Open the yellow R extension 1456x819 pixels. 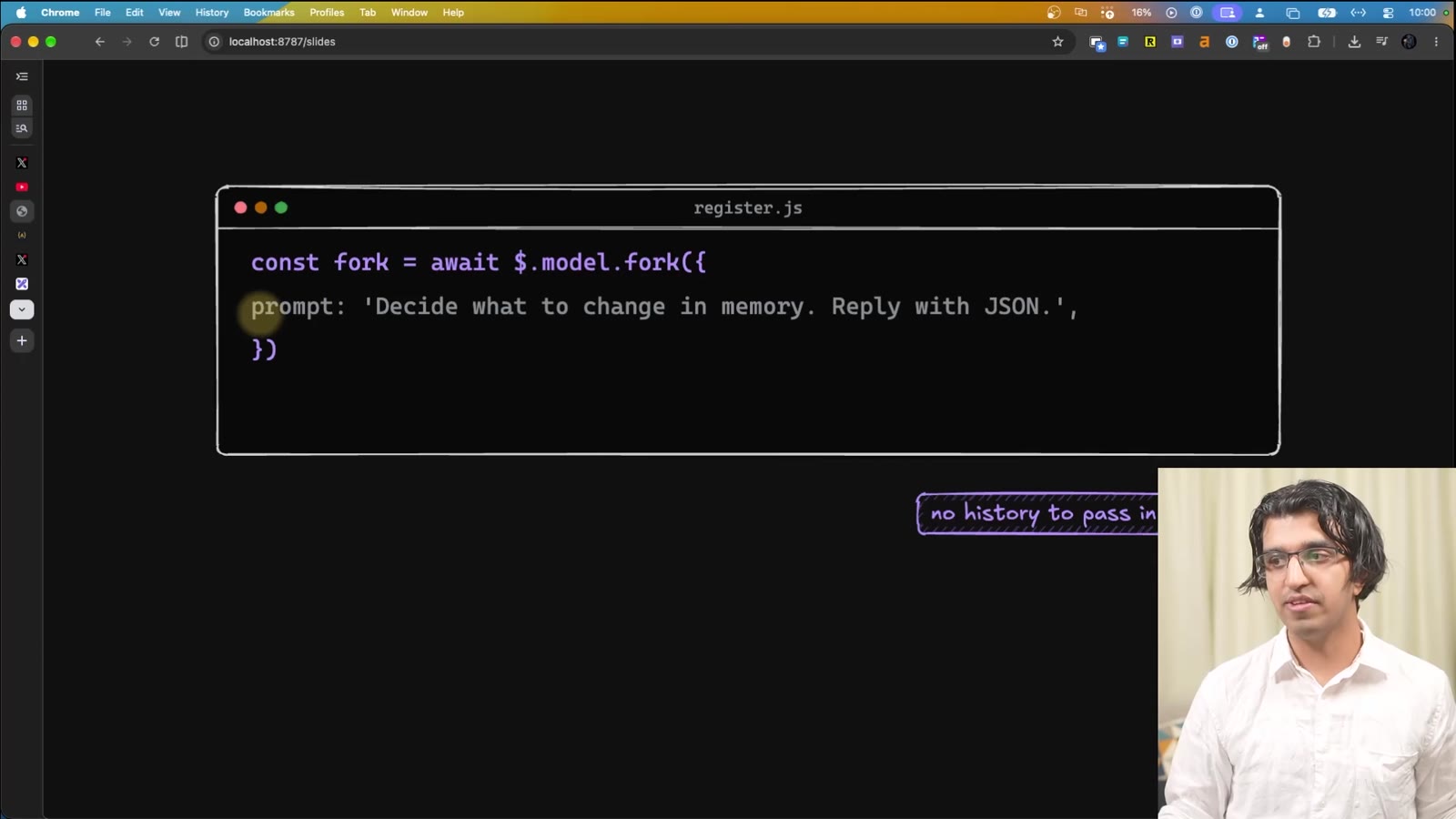click(1150, 42)
